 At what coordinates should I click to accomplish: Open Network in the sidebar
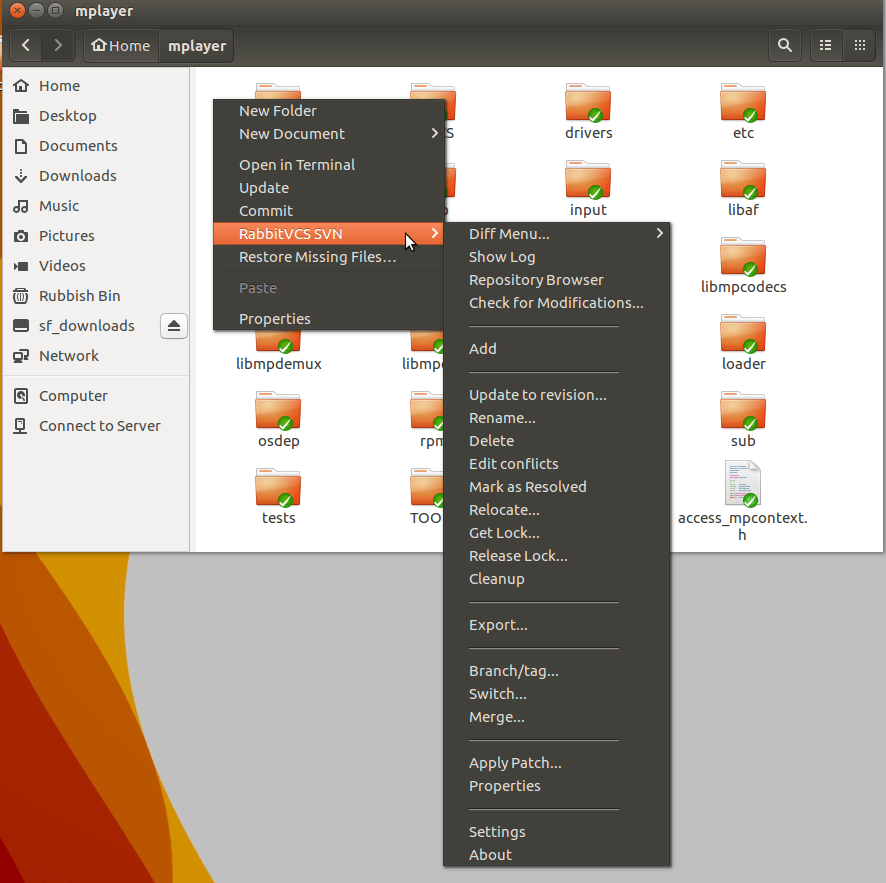pos(96,356)
